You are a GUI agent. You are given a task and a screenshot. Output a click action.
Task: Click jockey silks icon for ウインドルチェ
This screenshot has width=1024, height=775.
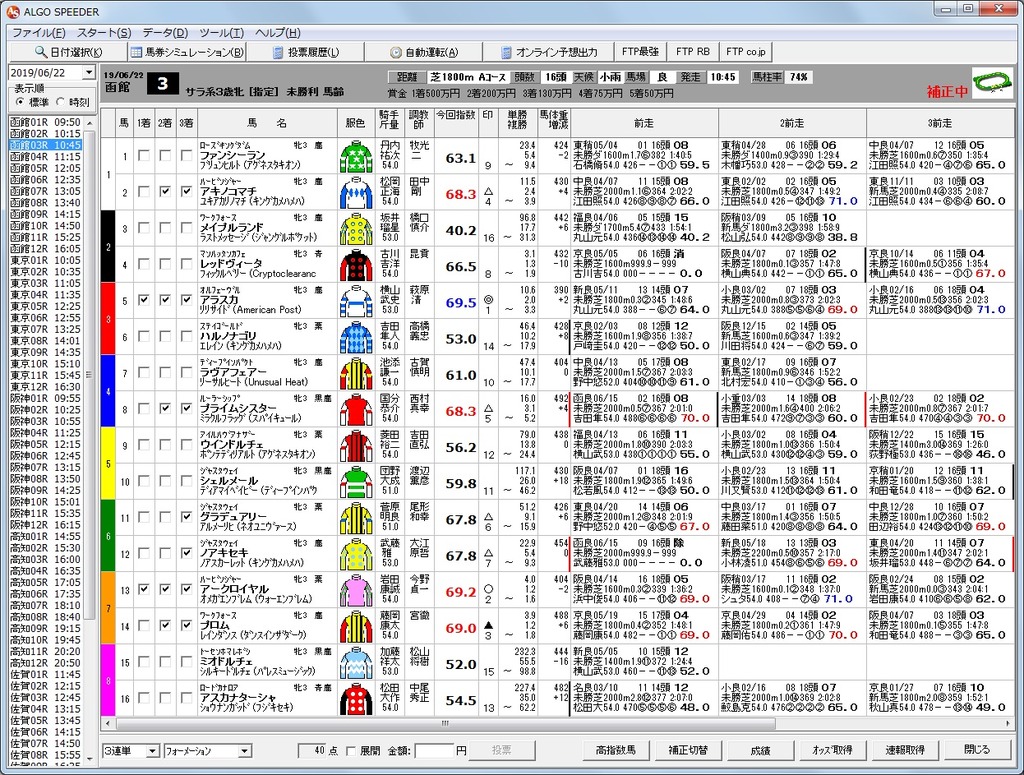tap(356, 447)
